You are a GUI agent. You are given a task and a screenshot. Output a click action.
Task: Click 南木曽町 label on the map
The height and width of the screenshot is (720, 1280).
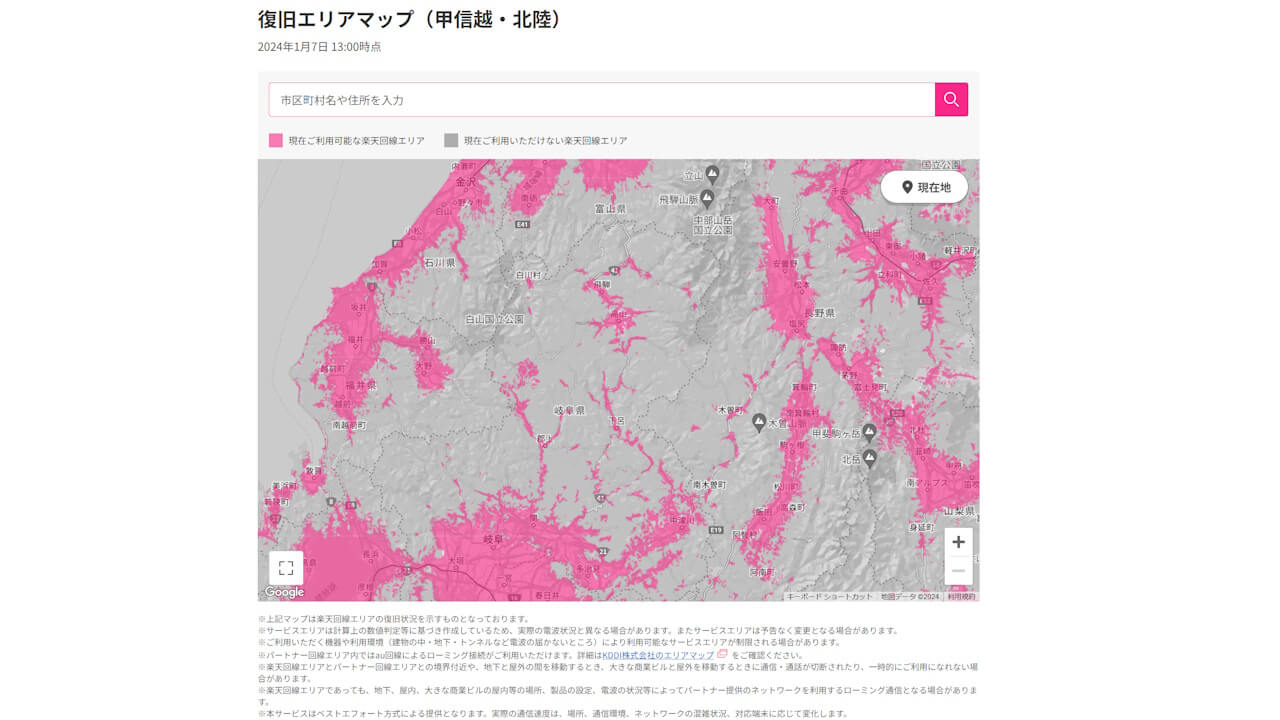coord(710,484)
